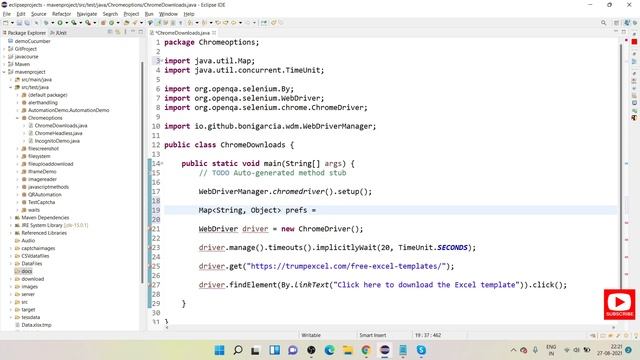Place cursor on line 19 after prefs =

point(318,210)
